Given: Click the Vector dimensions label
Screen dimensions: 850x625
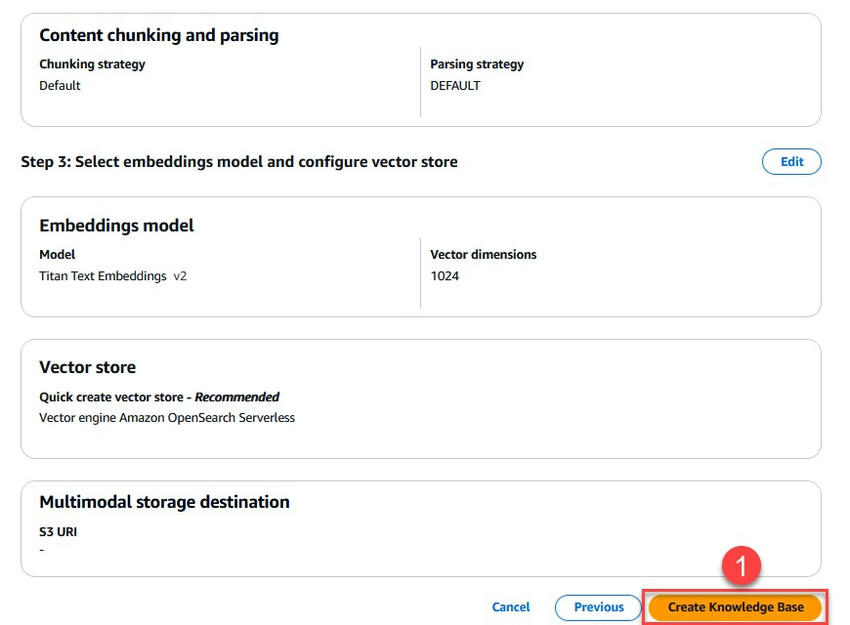Looking at the screenshot, I should (x=483, y=255).
